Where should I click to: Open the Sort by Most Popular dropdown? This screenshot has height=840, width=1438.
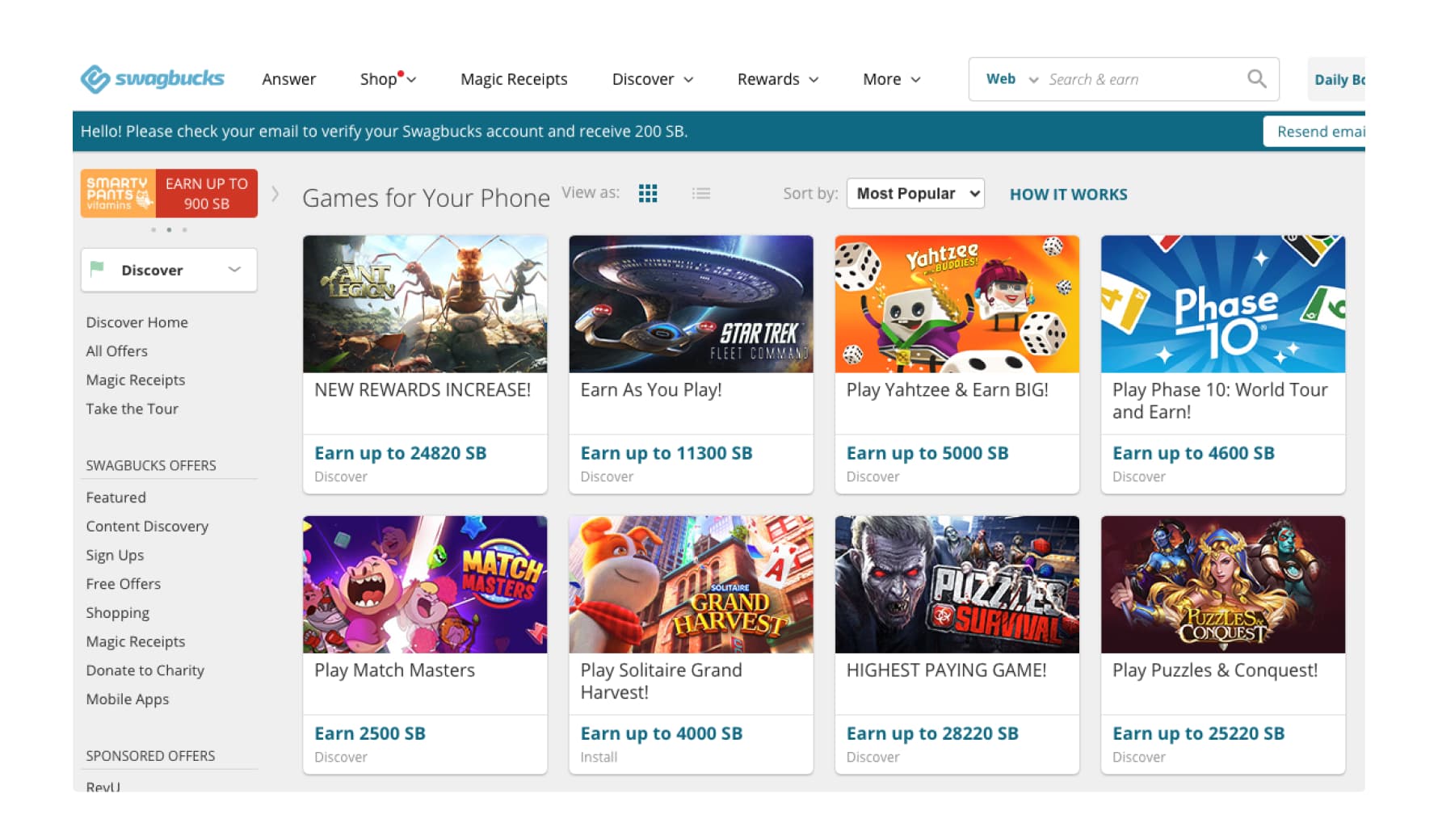pos(915,194)
